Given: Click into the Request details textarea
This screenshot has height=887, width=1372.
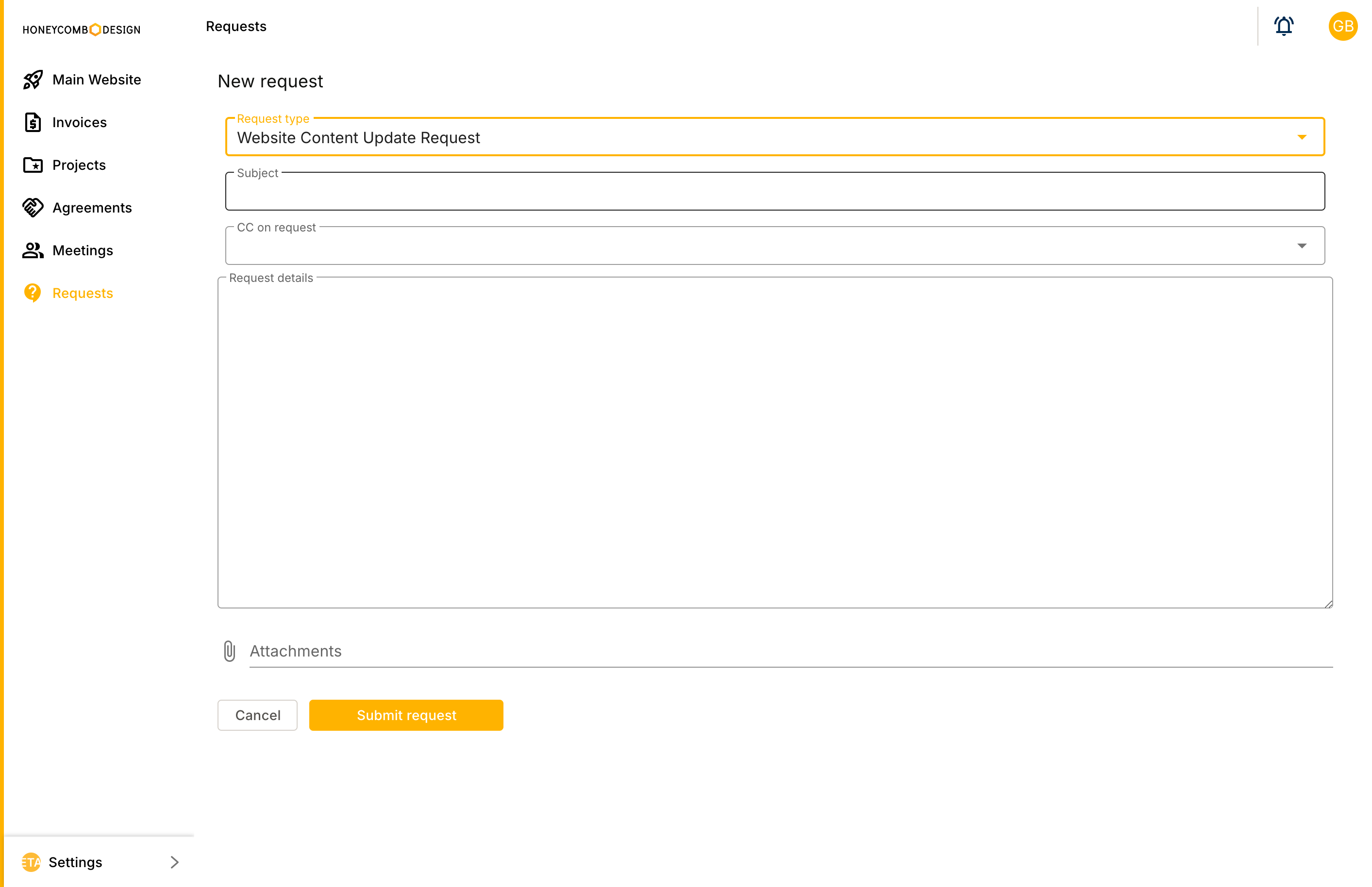Looking at the screenshot, I should (x=774, y=443).
